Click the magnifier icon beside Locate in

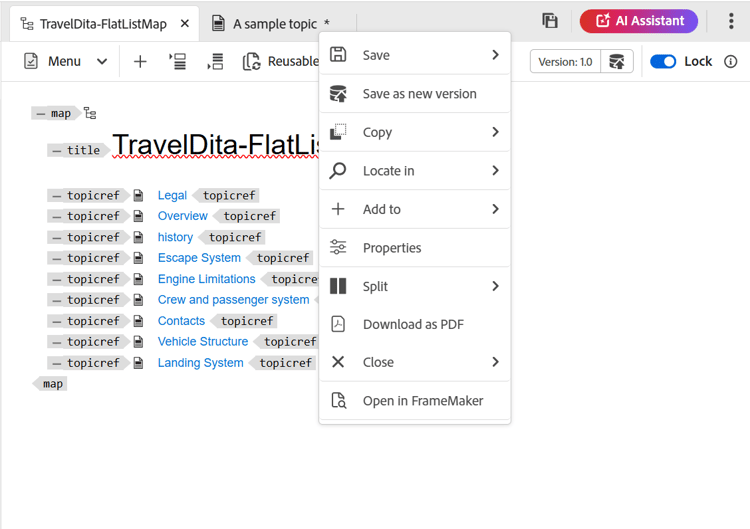coord(338,171)
